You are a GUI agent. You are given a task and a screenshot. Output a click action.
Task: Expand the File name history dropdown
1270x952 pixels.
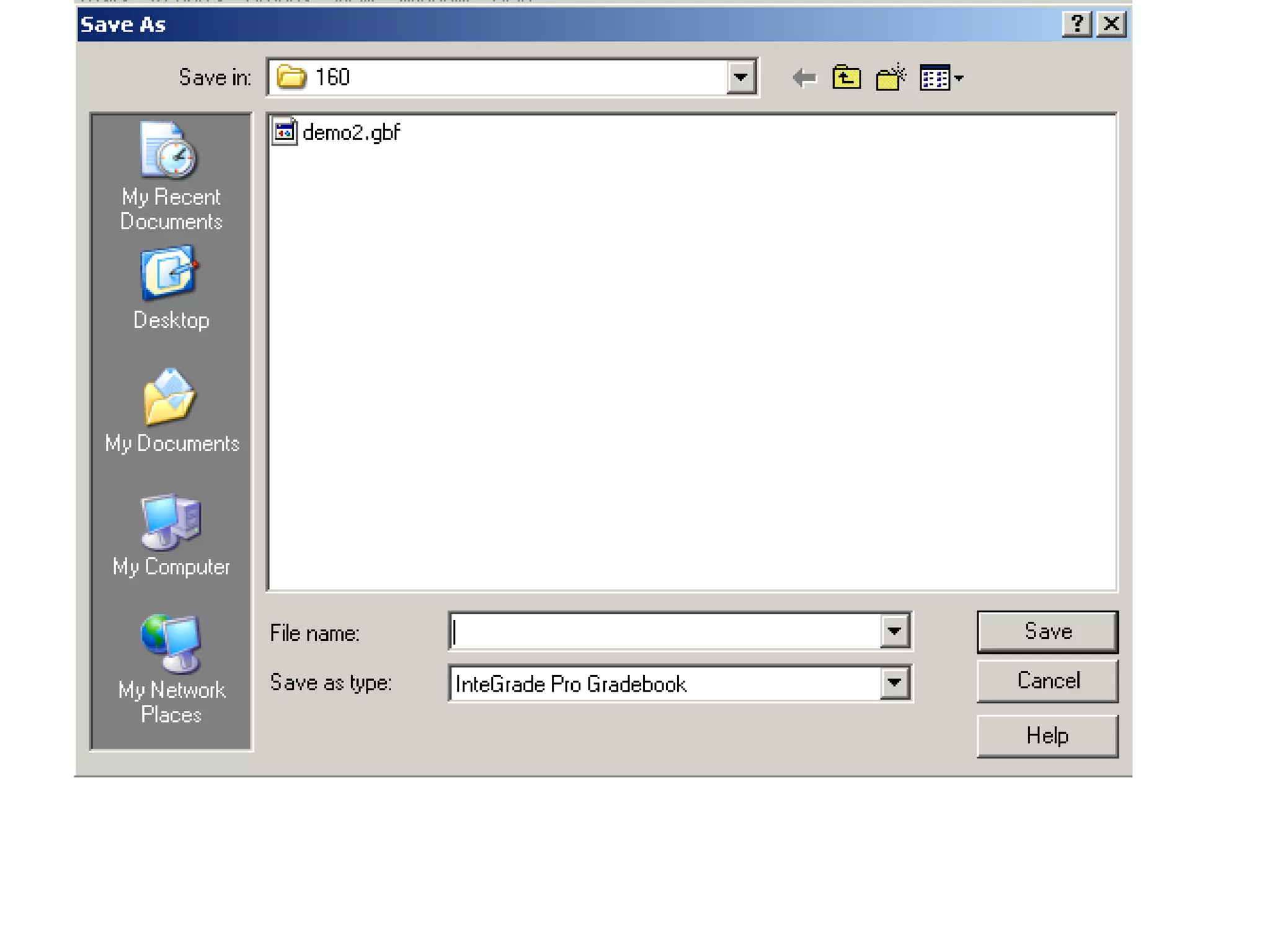[894, 632]
